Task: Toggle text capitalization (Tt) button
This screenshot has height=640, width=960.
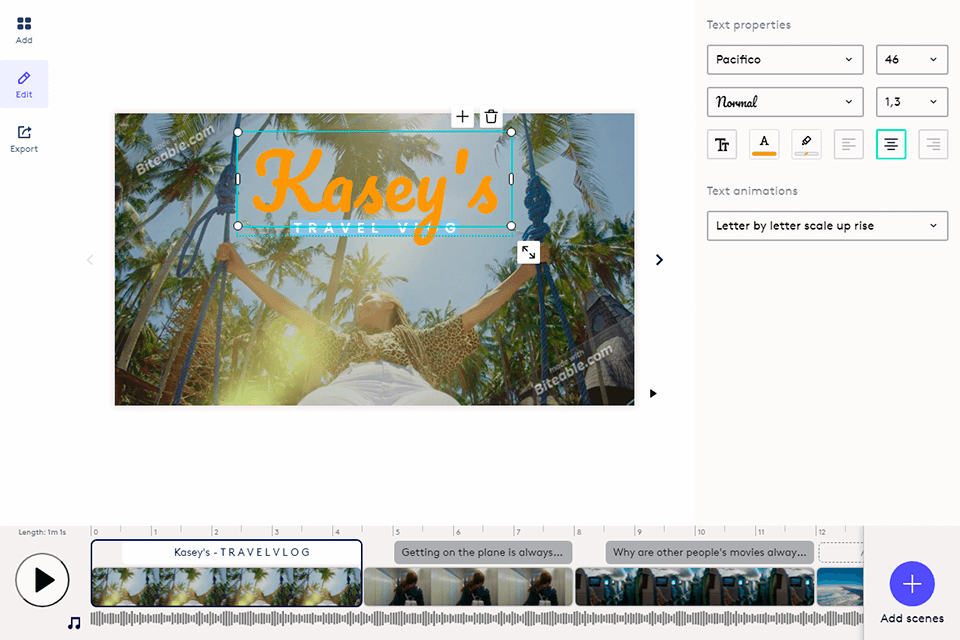Action: (x=722, y=145)
